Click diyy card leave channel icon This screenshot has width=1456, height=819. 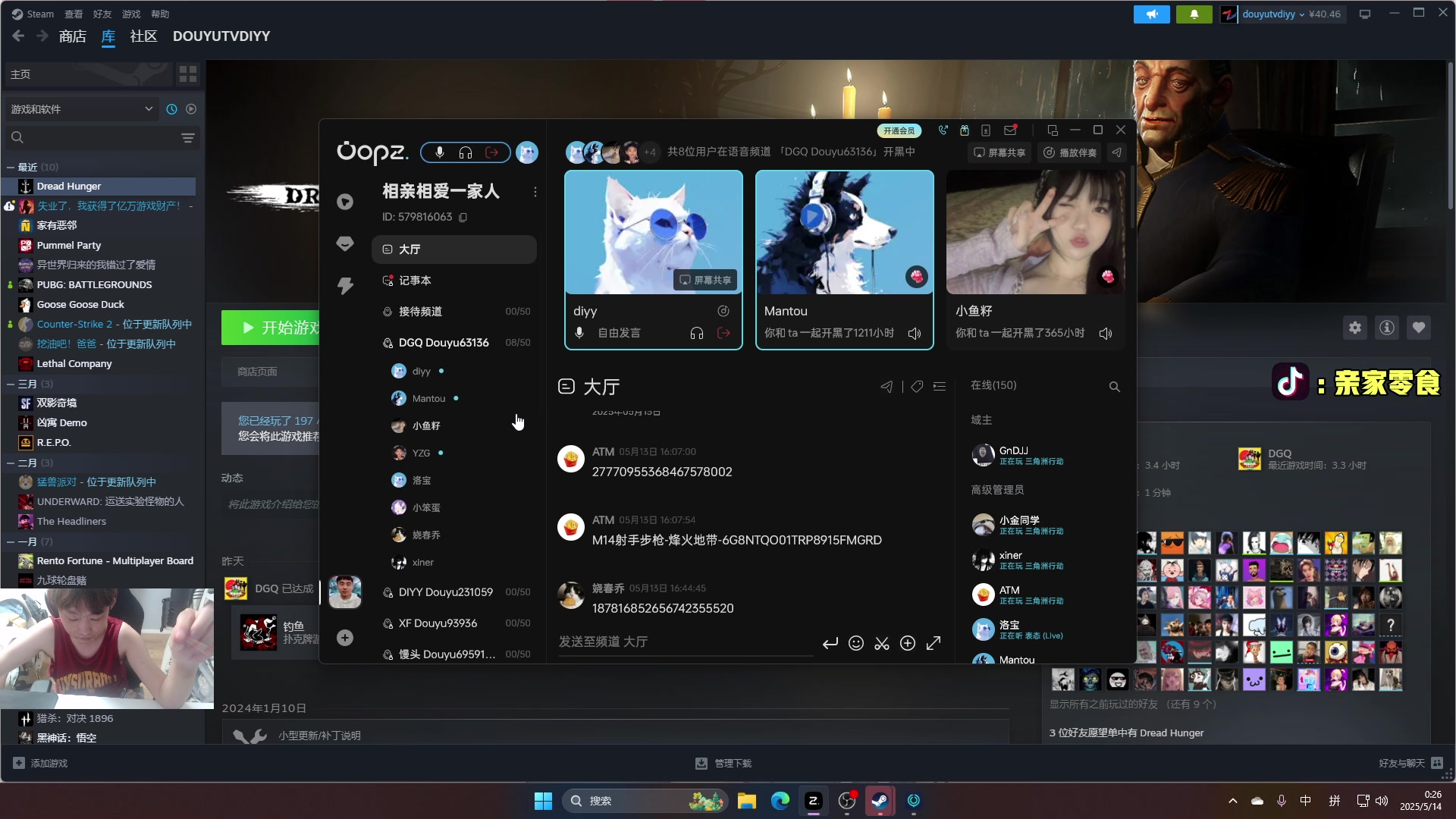pos(724,333)
